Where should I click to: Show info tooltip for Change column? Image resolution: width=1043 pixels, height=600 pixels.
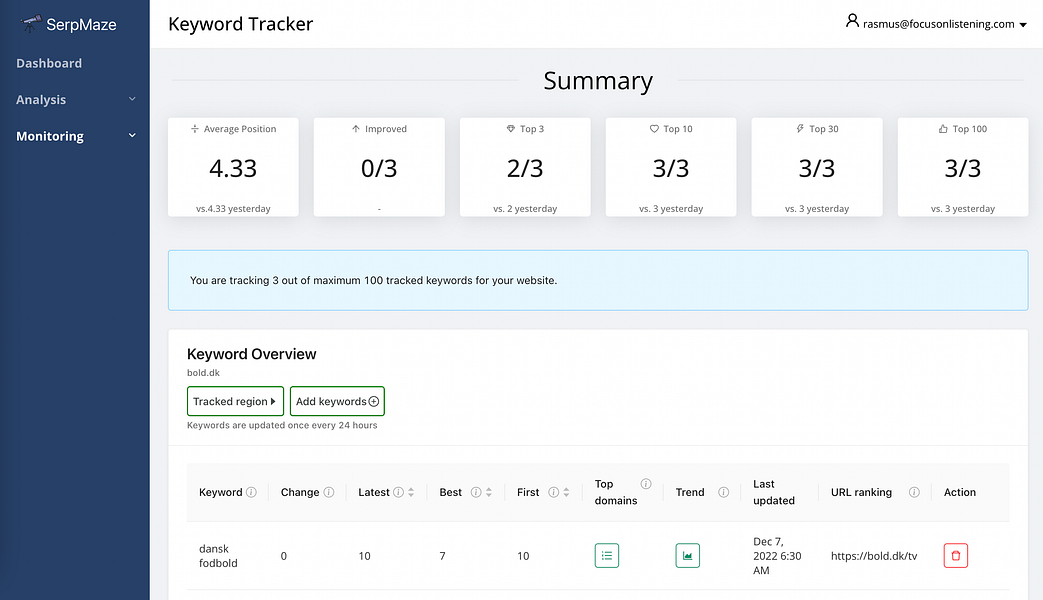[x=329, y=492]
